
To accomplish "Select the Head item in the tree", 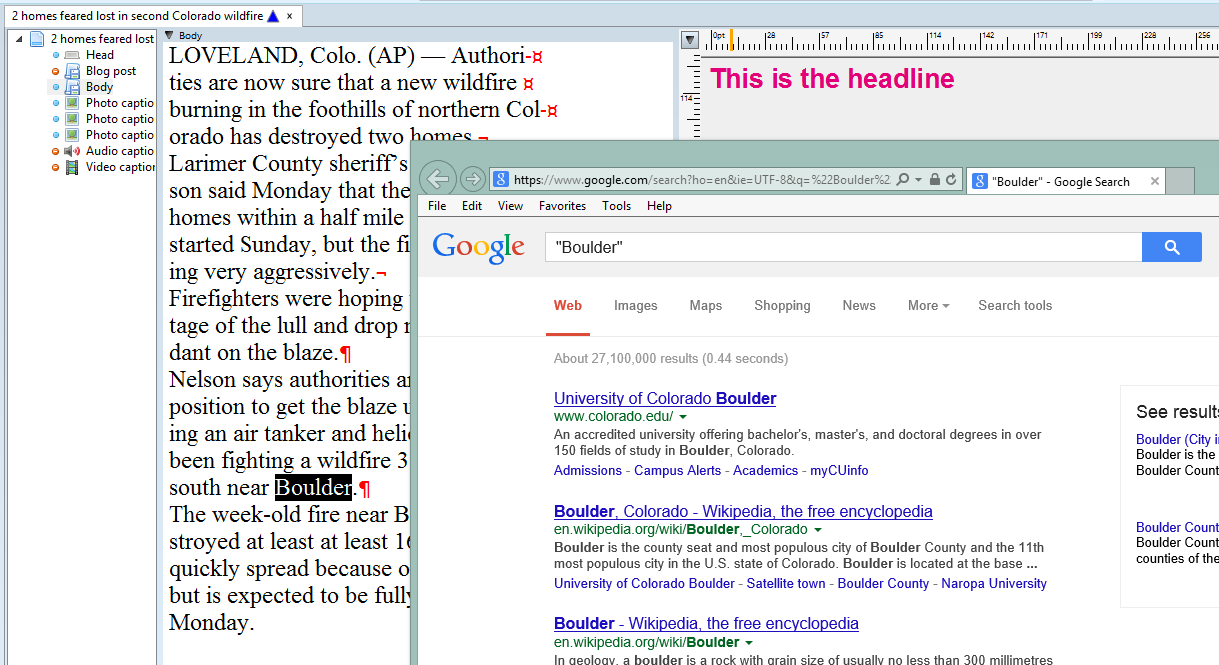I will coord(100,55).
